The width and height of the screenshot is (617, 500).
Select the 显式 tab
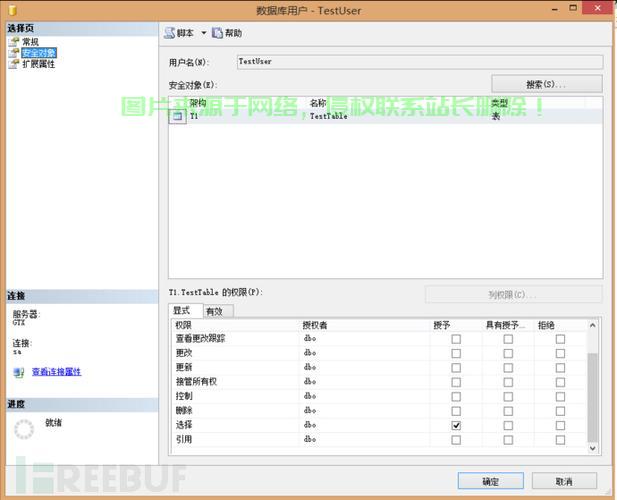pyautogui.click(x=182, y=311)
